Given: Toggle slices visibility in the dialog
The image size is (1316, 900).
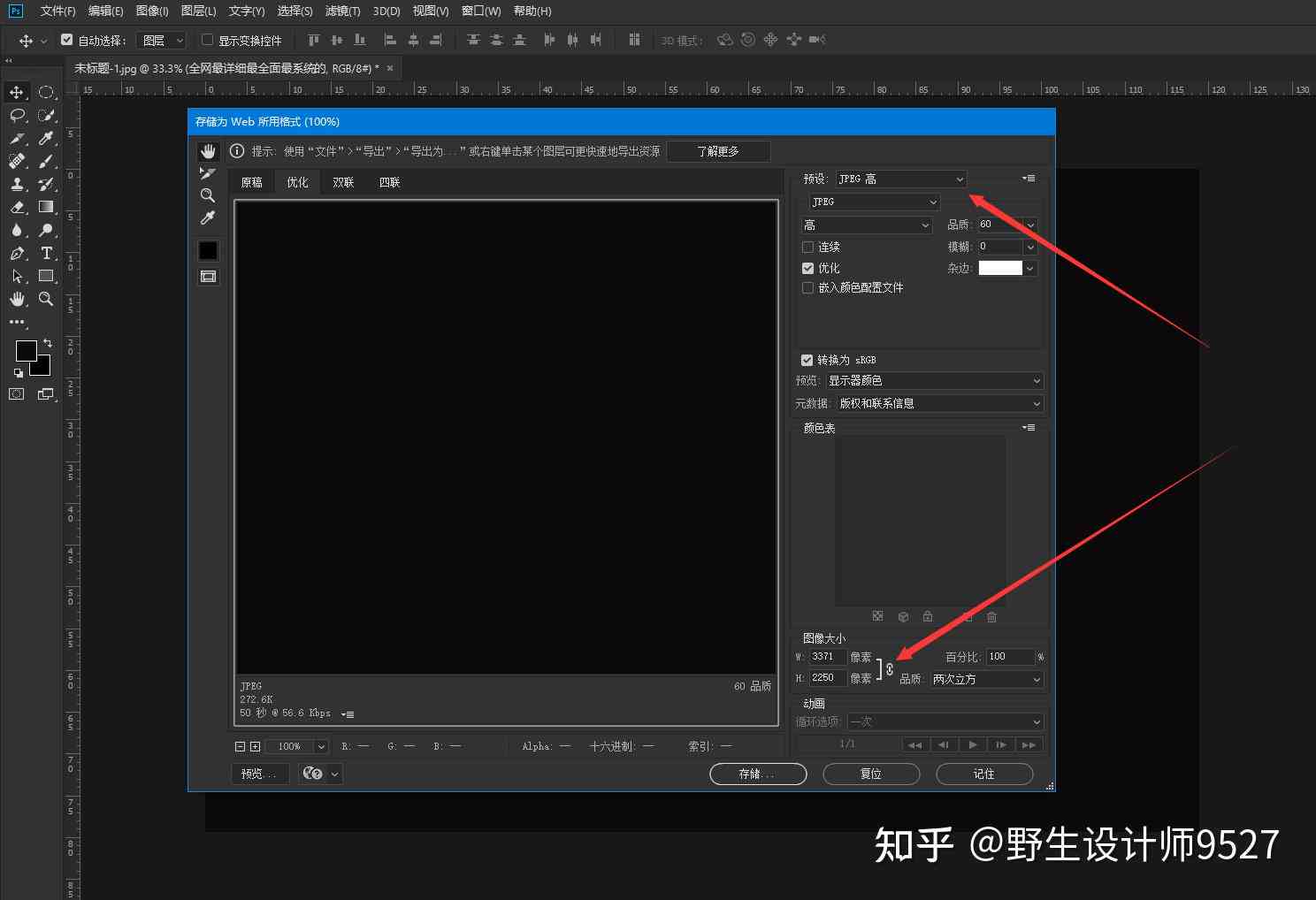Looking at the screenshot, I should pyautogui.click(x=208, y=277).
